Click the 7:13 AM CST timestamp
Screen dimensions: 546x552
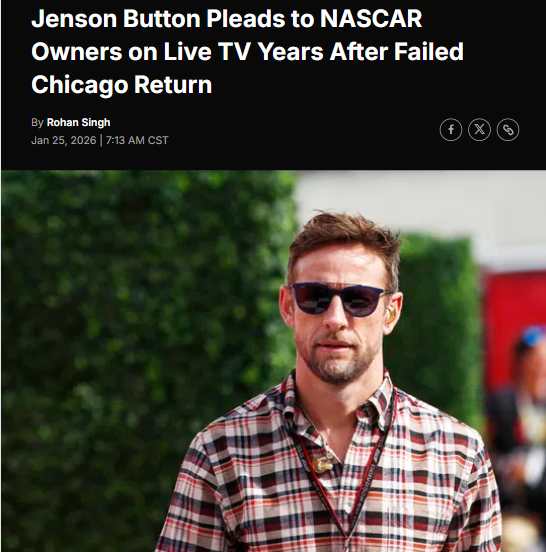(137, 140)
